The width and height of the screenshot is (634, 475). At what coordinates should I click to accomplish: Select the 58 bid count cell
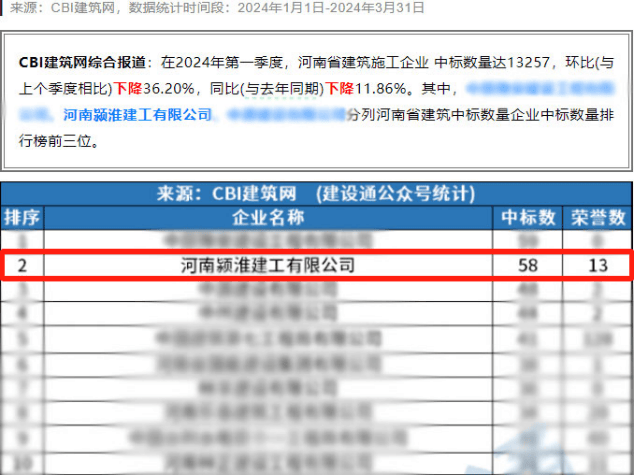click(528, 266)
